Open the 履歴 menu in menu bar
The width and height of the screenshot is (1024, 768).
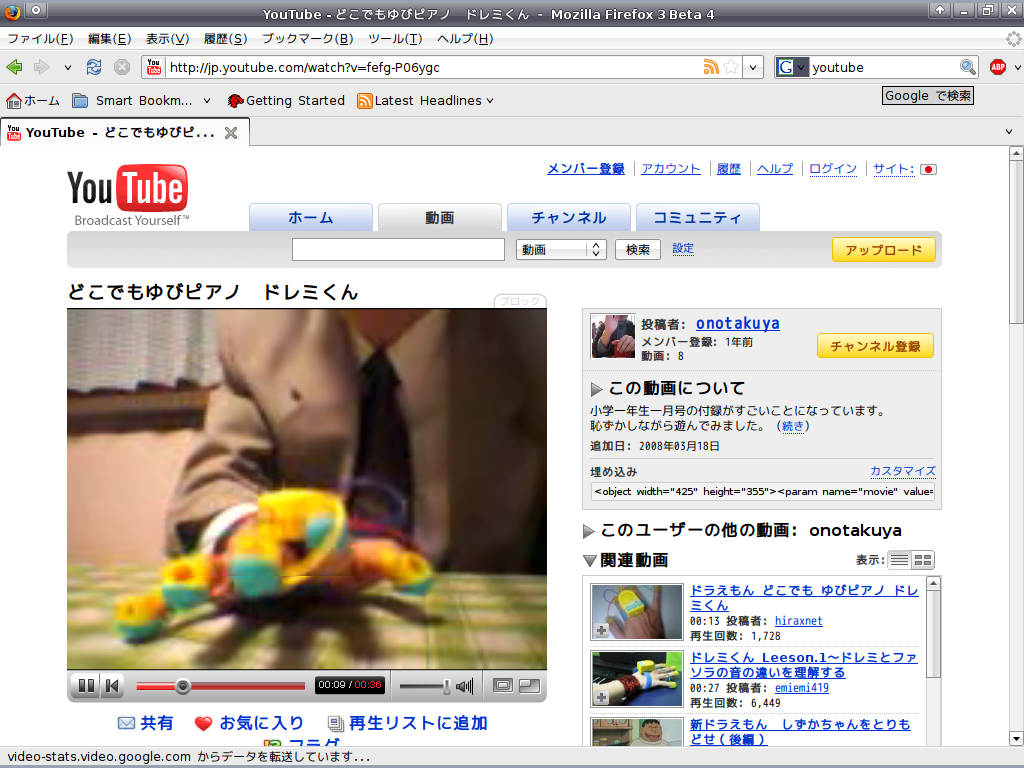(225, 39)
